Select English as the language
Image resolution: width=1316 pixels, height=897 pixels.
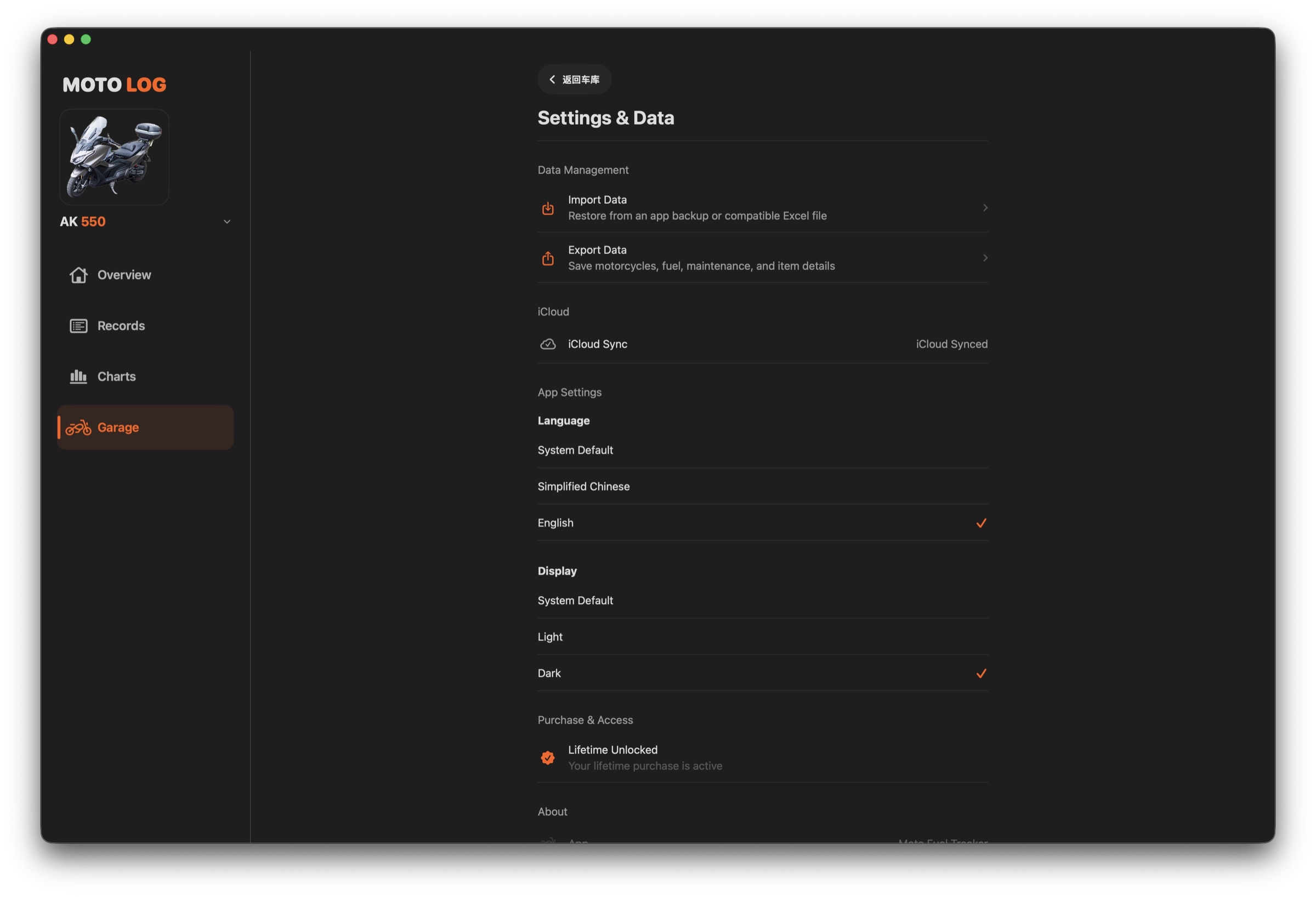pos(763,522)
